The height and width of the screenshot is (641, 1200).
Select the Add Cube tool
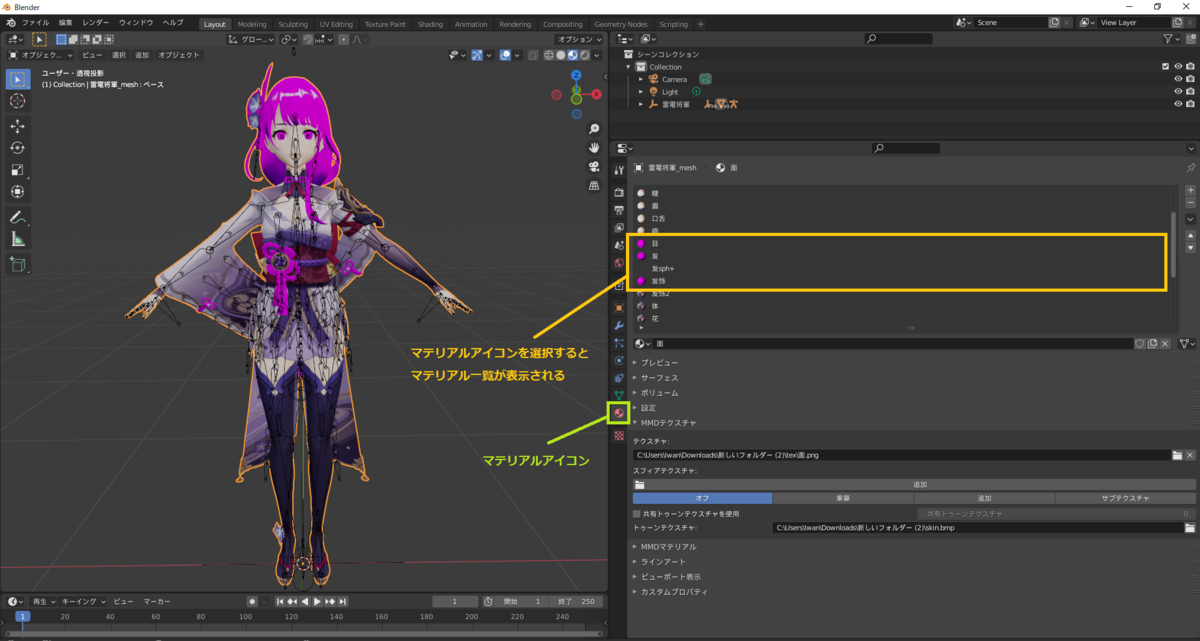coord(18,264)
